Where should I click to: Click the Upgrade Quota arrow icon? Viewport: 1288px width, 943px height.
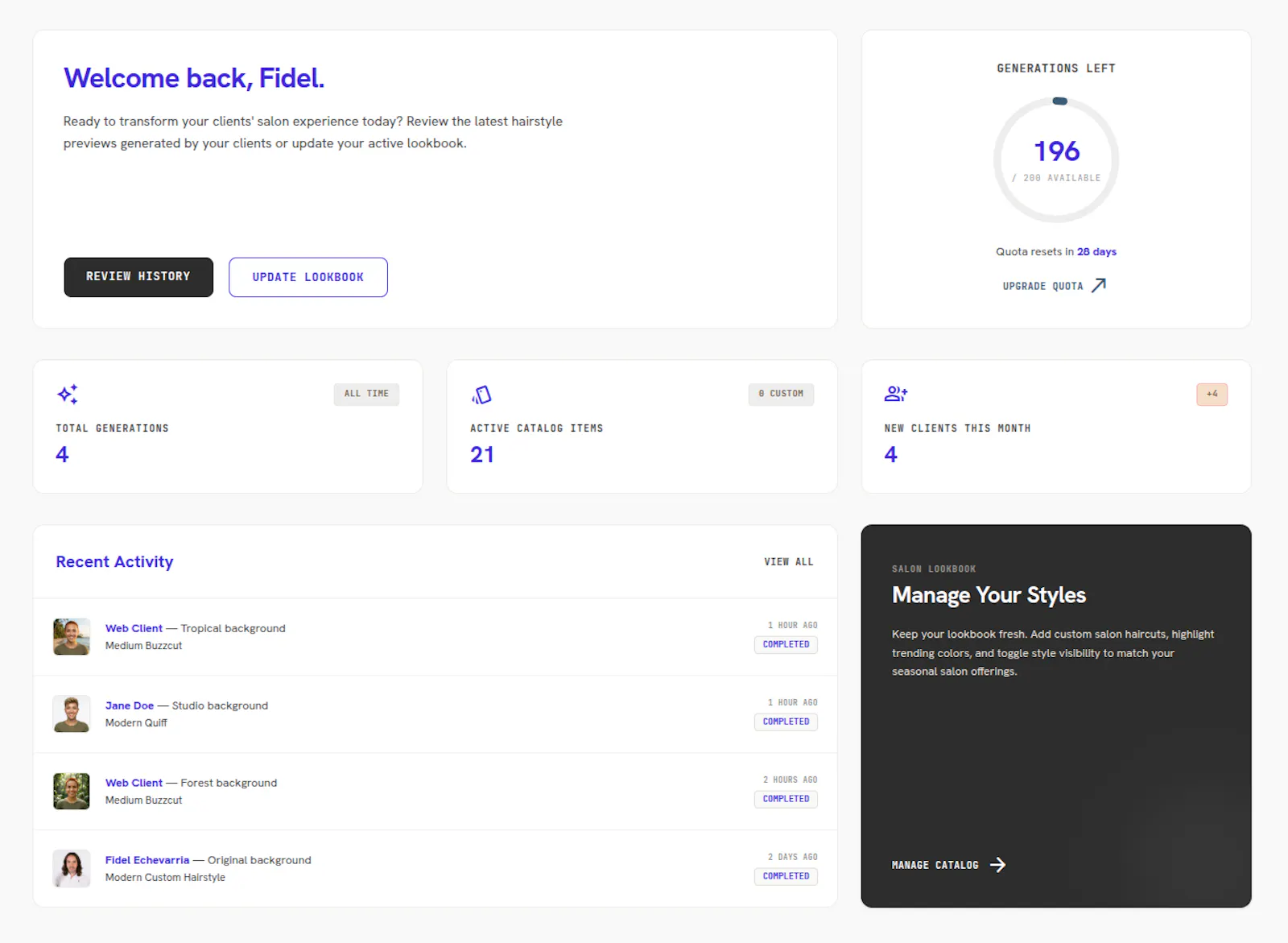[1099, 285]
